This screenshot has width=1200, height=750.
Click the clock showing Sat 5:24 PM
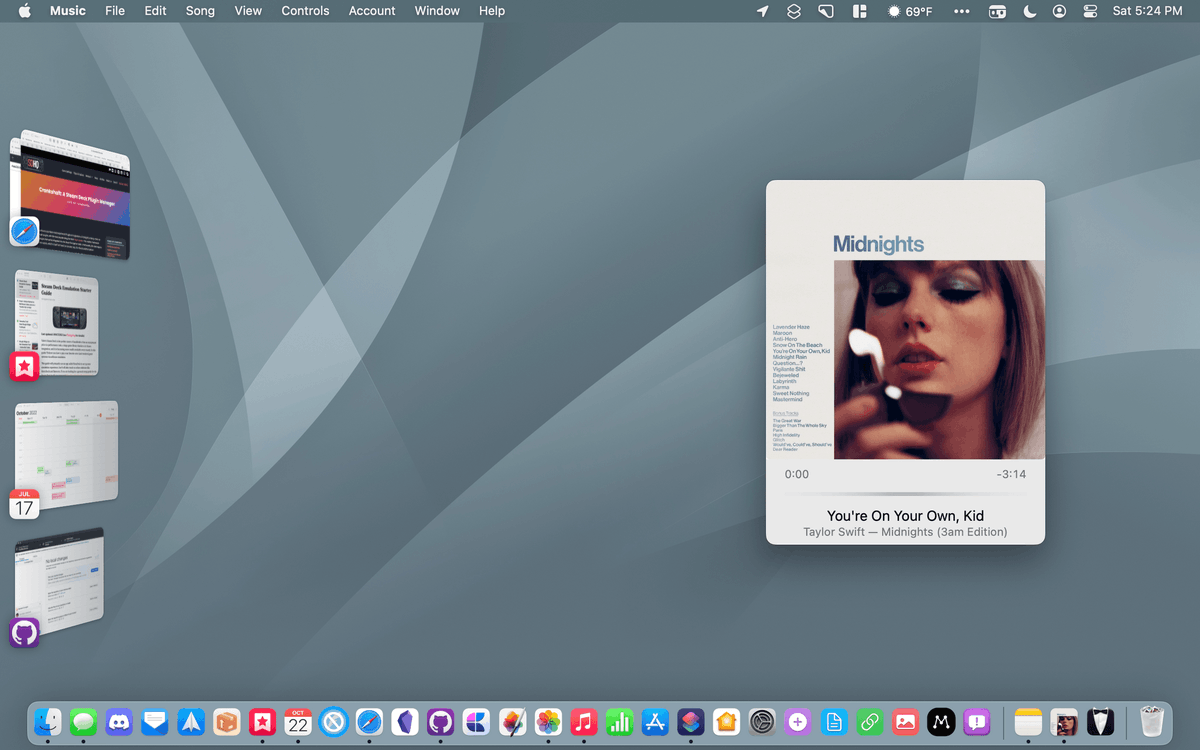[1147, 11]
